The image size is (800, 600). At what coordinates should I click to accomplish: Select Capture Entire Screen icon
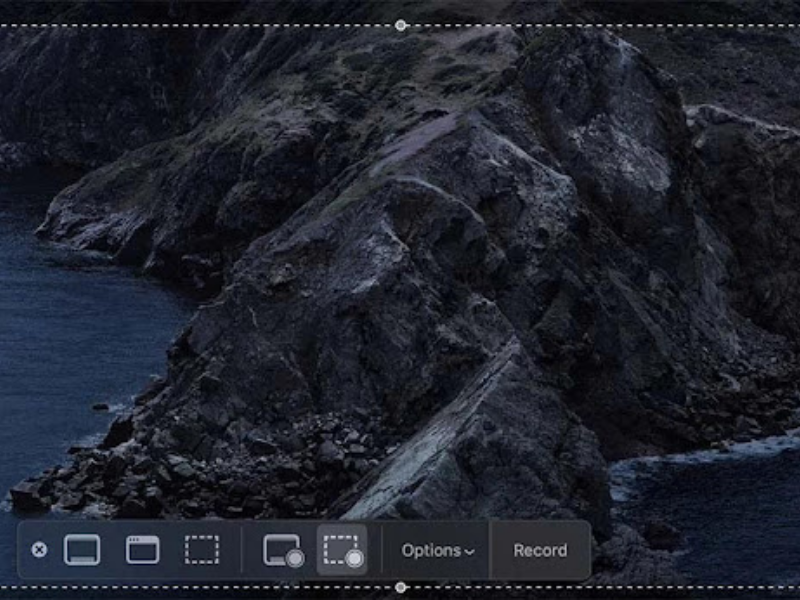pyautogui.click(x=82, y=549)
